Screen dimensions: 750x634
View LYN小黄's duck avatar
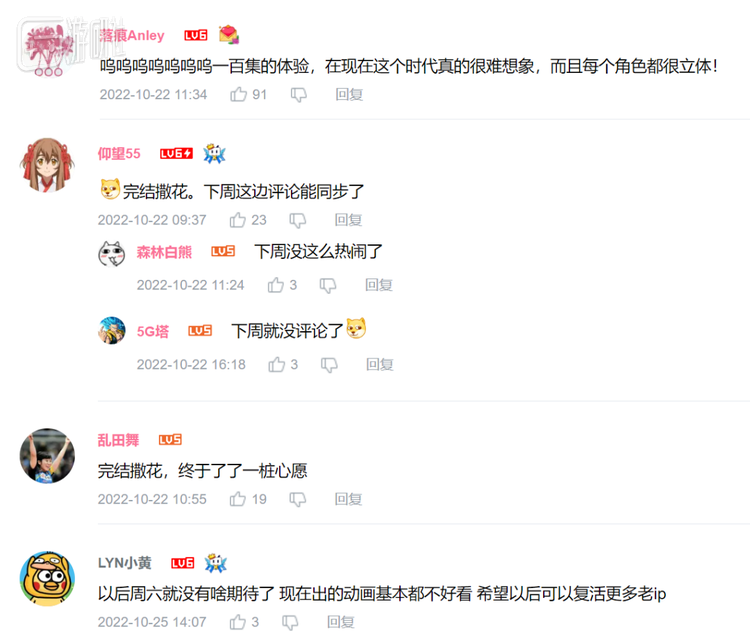47,578
